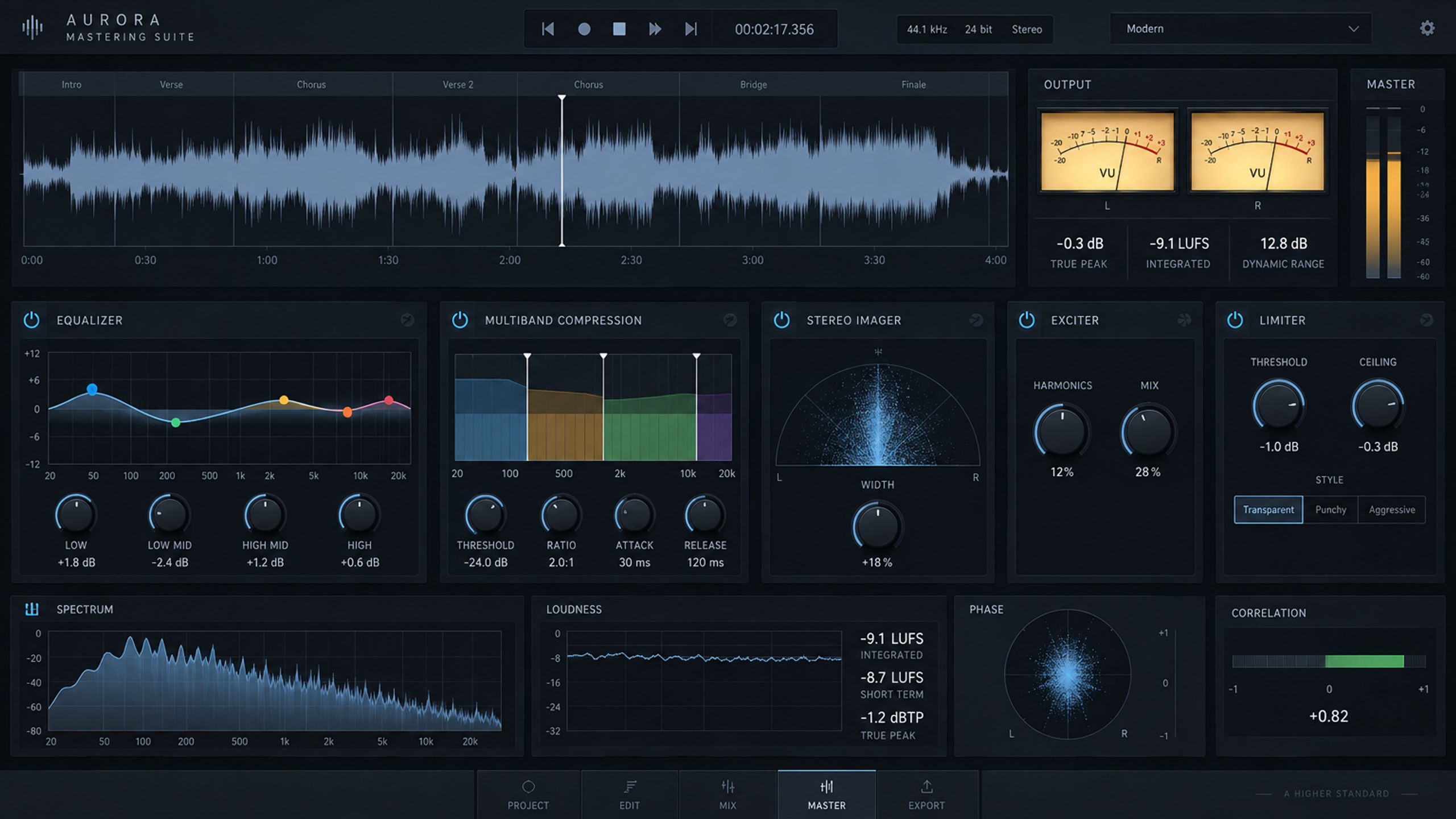Image resolution: width=1456 pixels, height=819 pixels.
Task: Open the Mix tab
Action: [728, 795]
